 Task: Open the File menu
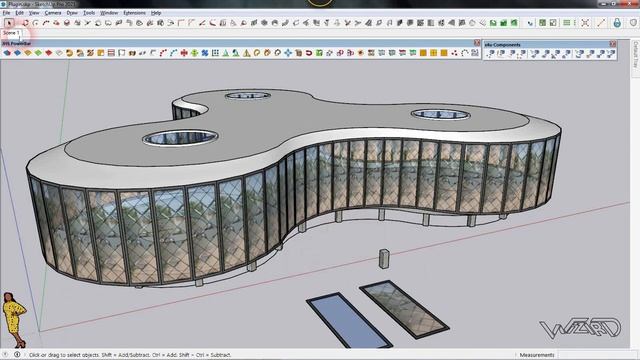[6, 13]
